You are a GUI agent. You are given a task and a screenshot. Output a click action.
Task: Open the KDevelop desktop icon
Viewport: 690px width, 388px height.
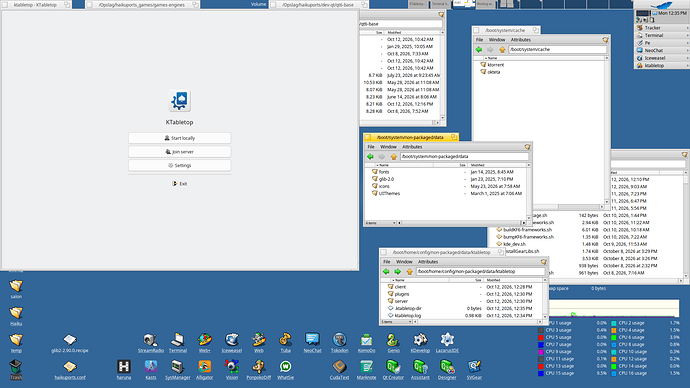click(x=420, y=343)
